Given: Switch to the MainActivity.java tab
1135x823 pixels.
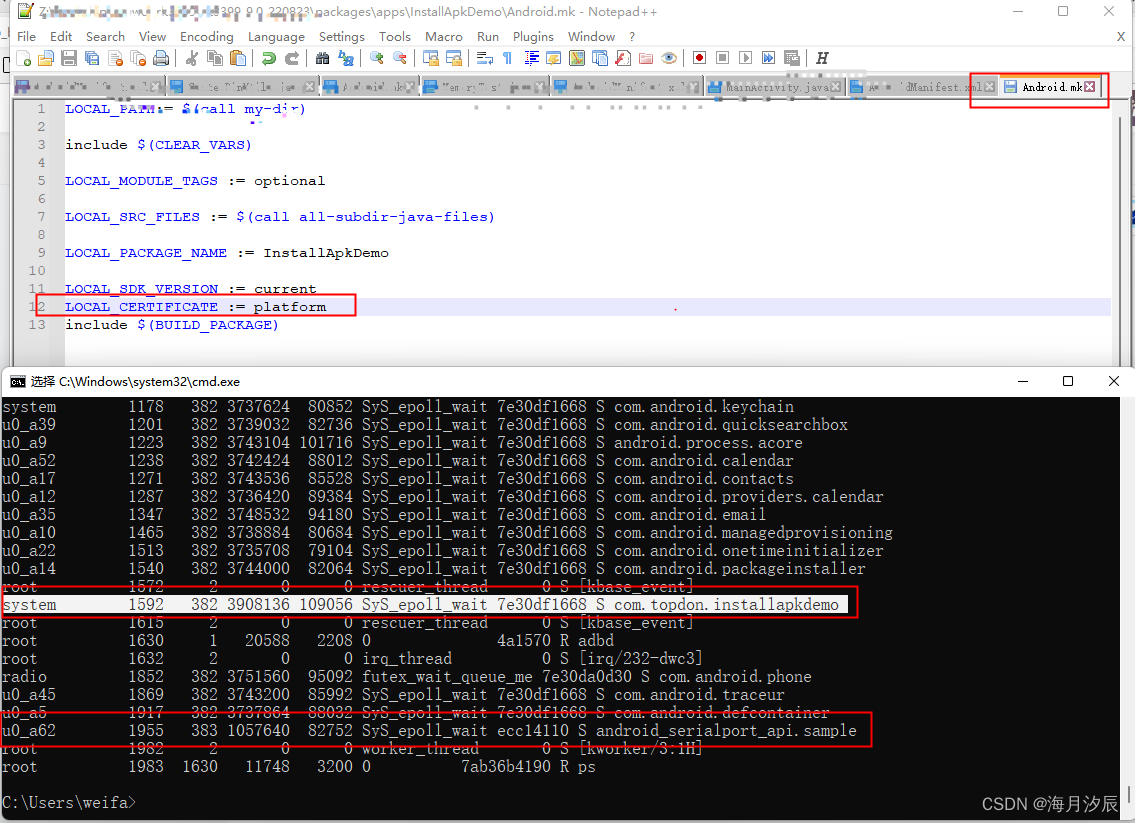Looking at the screenshot, I should pyautogui.click(x=775, y=87).
